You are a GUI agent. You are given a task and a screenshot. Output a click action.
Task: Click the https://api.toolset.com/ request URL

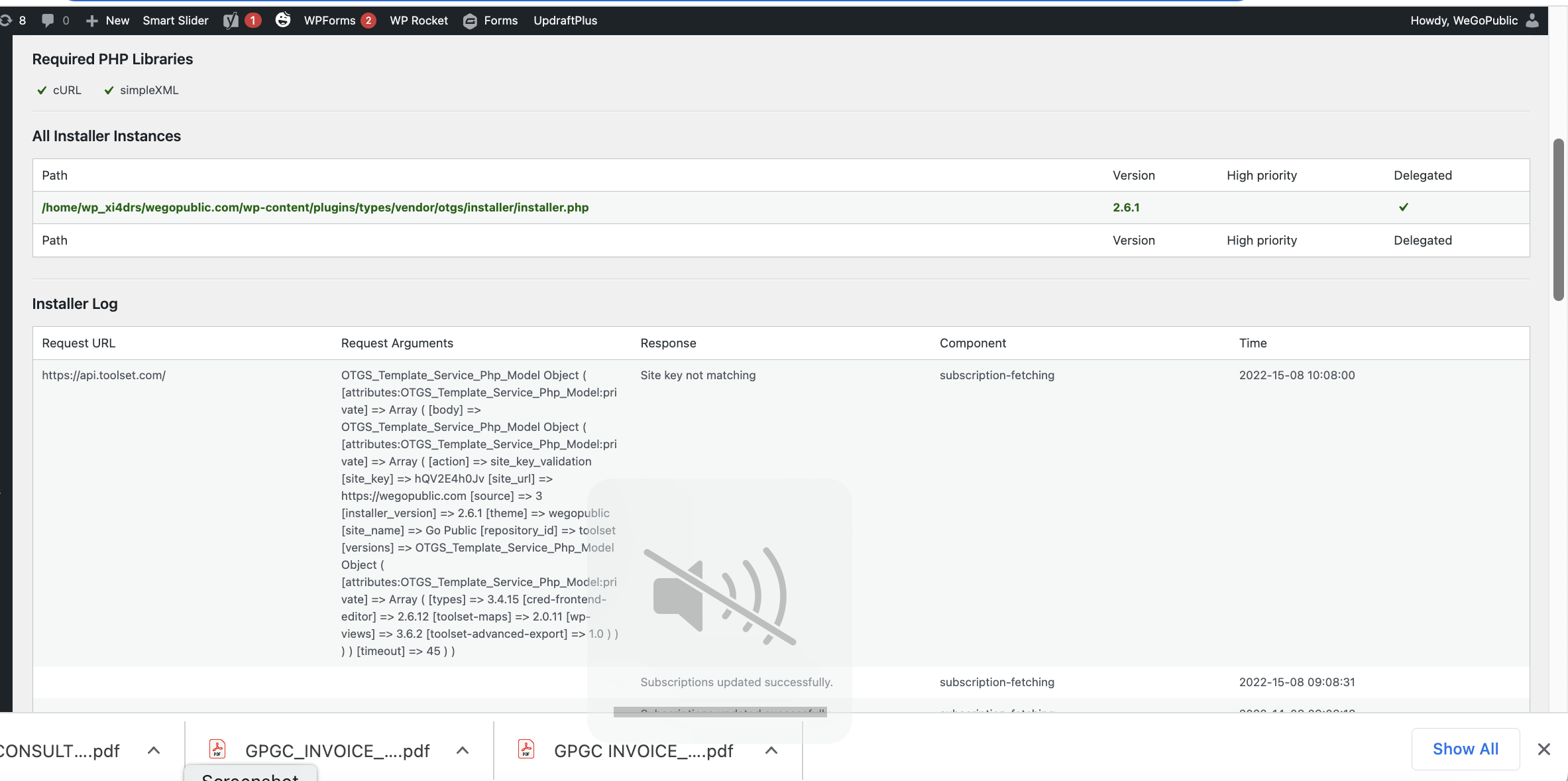pyautogui.click(x=104, y=375)
